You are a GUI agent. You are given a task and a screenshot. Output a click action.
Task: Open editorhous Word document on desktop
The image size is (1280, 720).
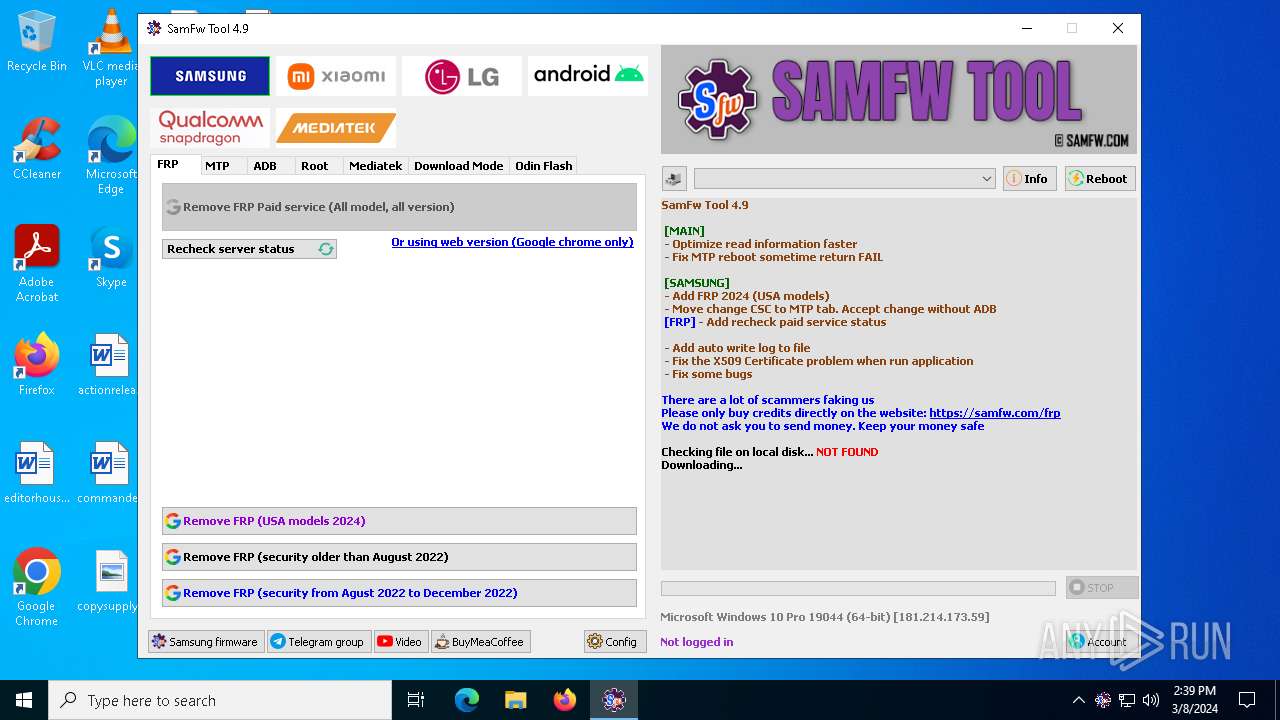[37, 473]
